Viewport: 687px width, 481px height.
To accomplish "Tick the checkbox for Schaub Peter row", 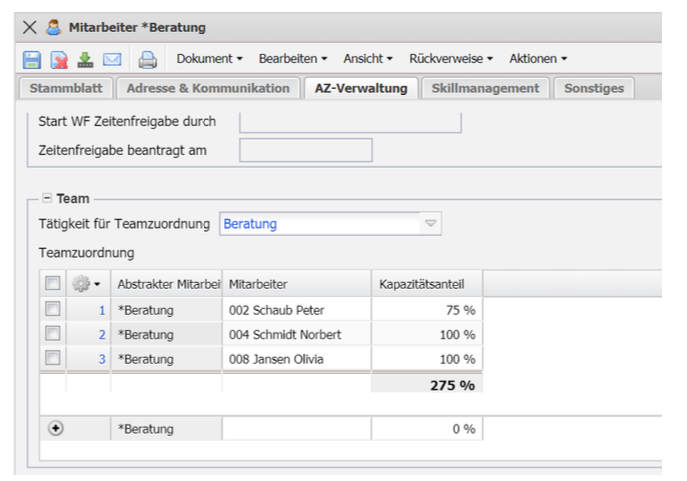I will pos(53,310).
